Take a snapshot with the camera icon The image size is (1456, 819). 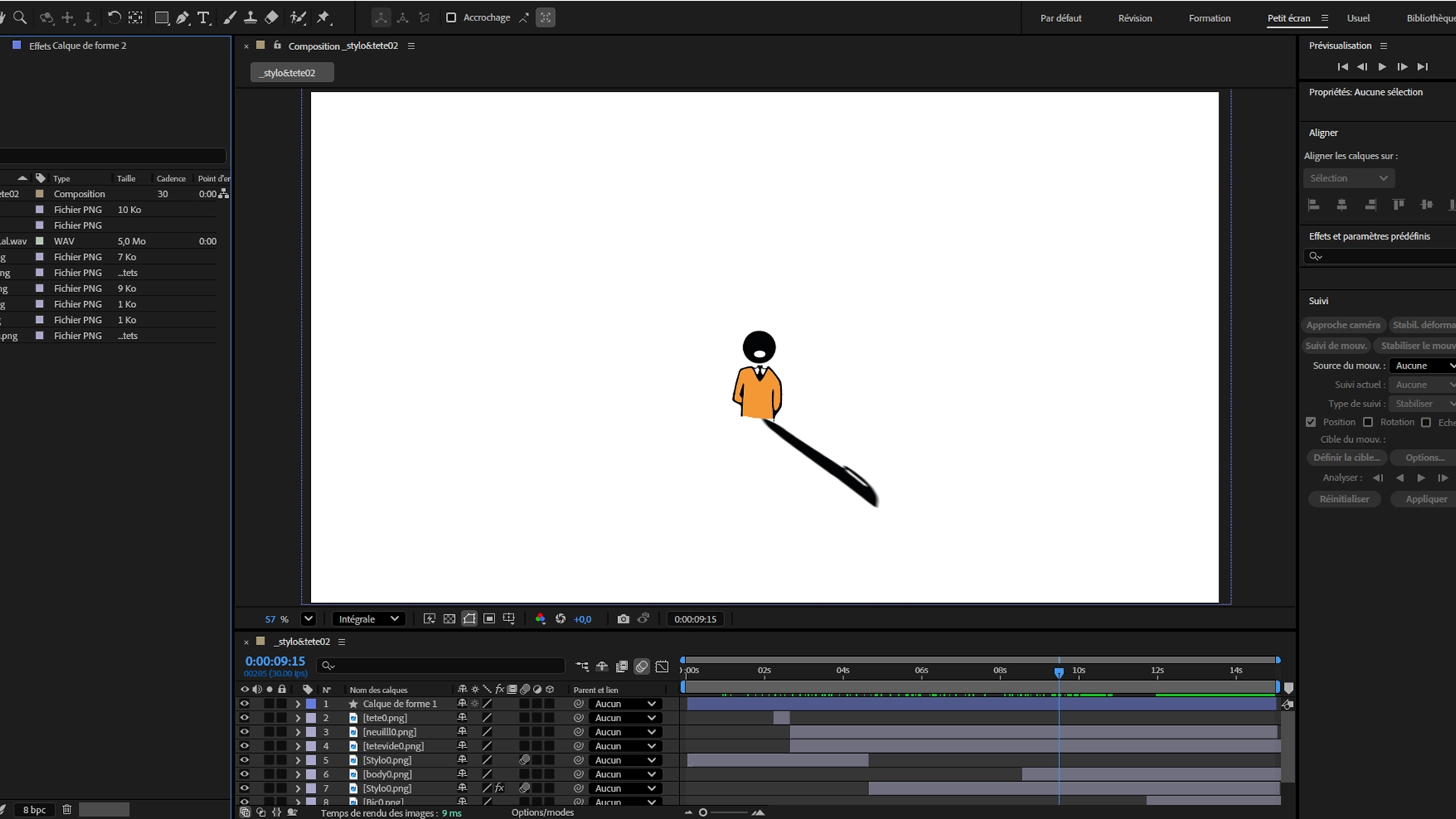pyautogui.click(x=623, y=619)
